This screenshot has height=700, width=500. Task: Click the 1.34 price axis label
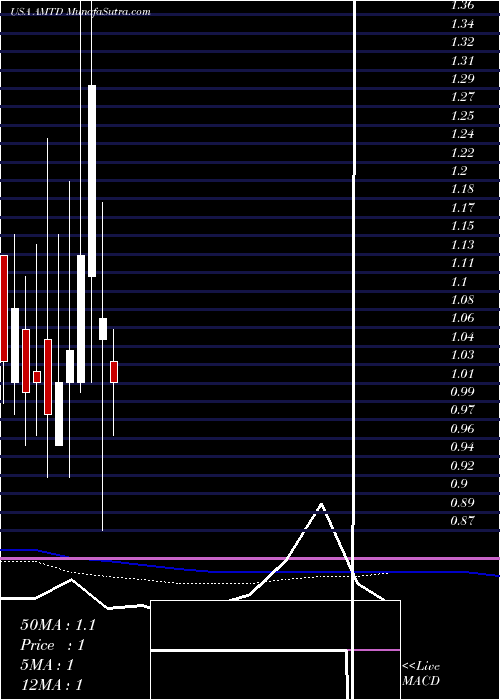click(x=462, y=24)
